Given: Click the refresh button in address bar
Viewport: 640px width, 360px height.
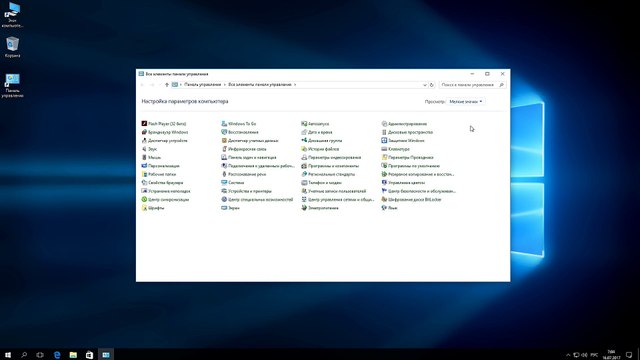Looking at the screenshot, I should [431, 85].
